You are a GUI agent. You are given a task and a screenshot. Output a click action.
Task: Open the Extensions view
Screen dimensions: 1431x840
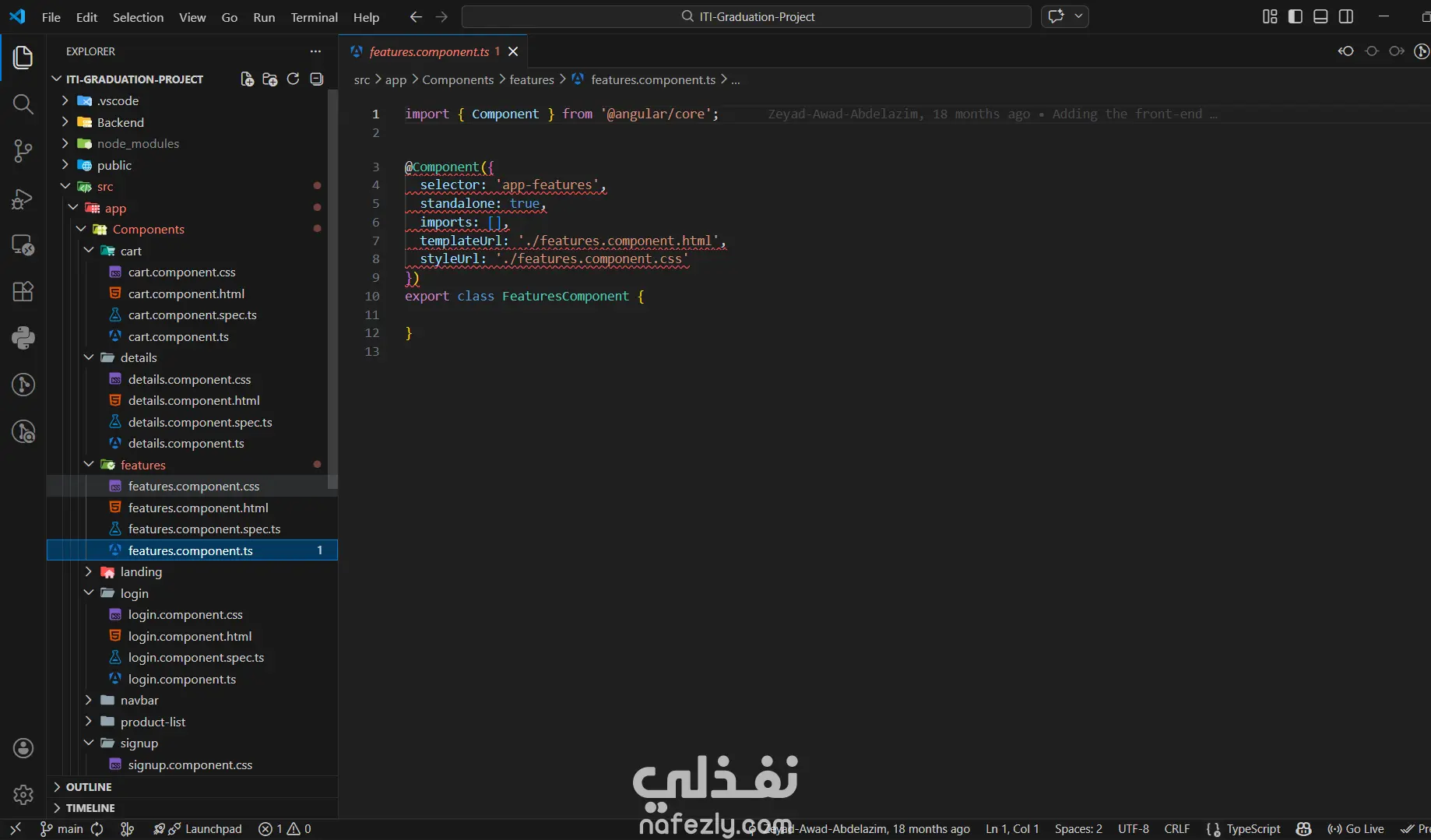coord(23,292)
